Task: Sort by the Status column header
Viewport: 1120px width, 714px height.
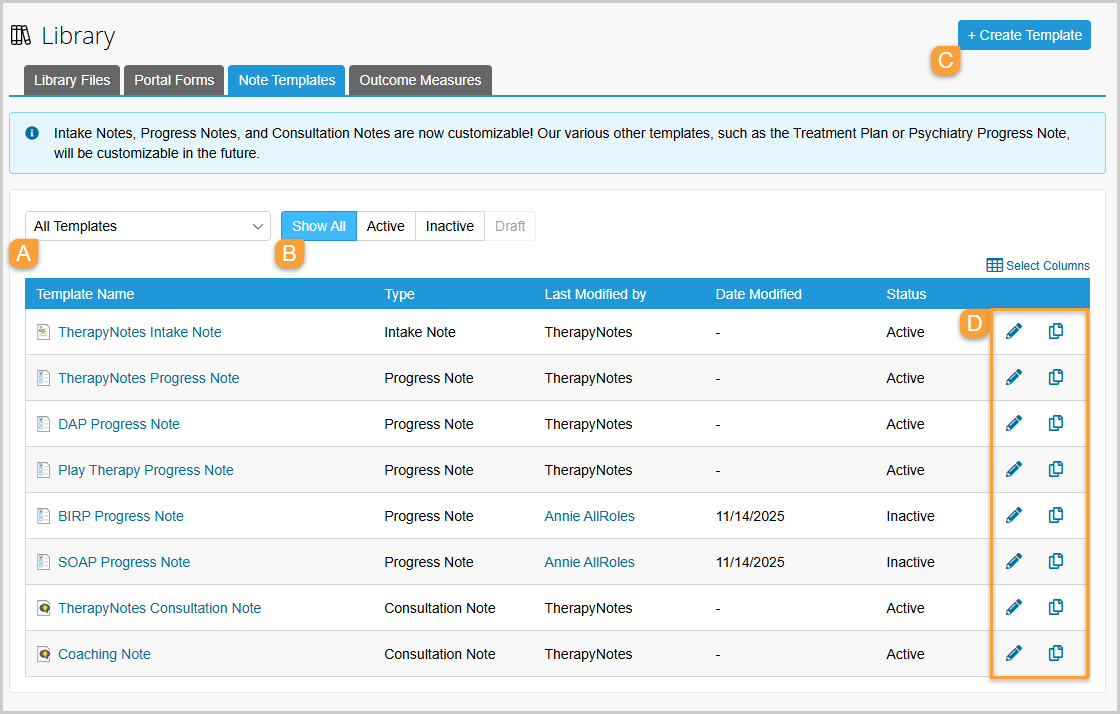Action: [x=906, y=294]
